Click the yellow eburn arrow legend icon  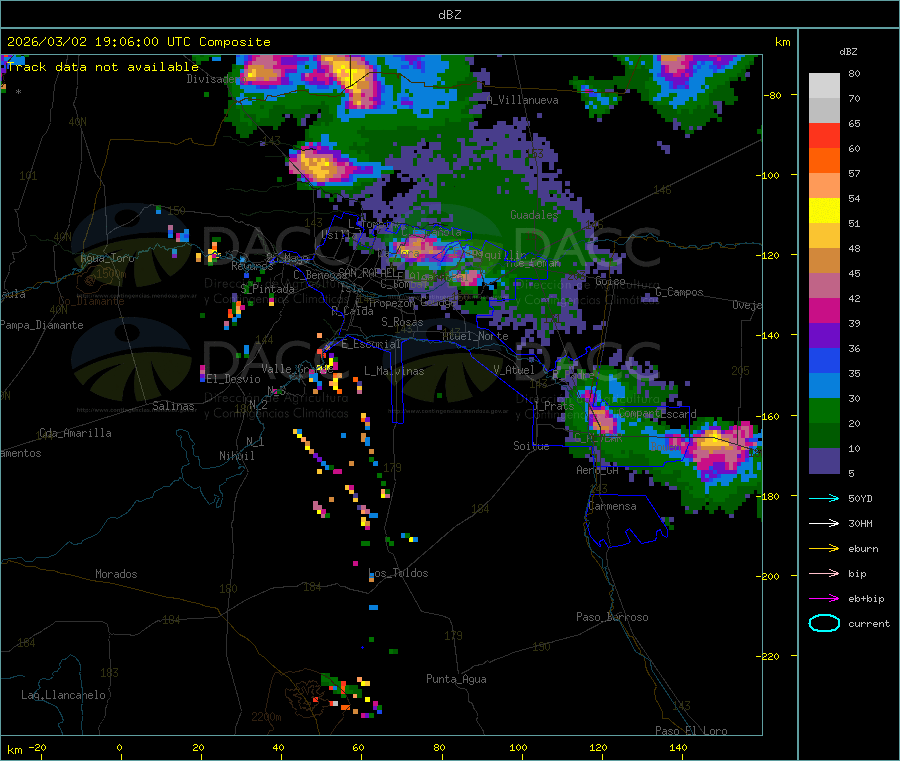[824, 549]
